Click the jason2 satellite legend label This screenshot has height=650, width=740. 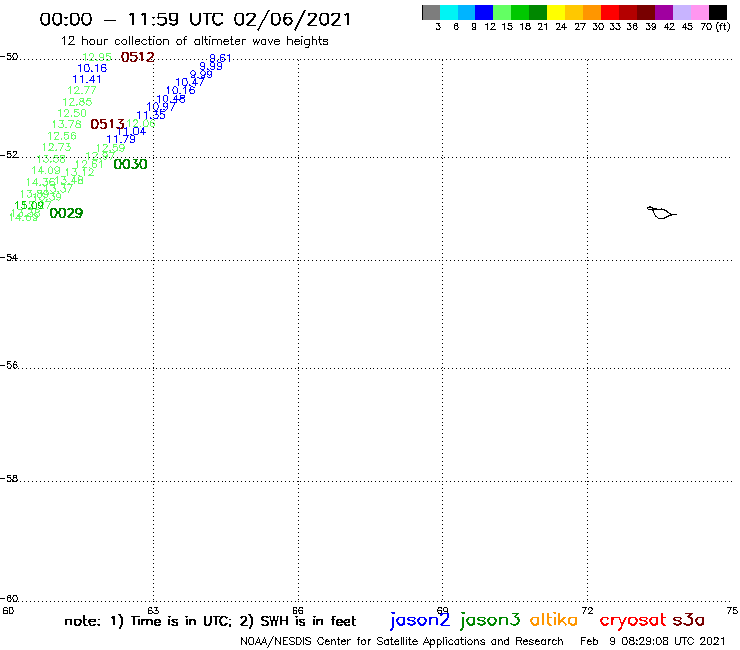coord(420,621)
